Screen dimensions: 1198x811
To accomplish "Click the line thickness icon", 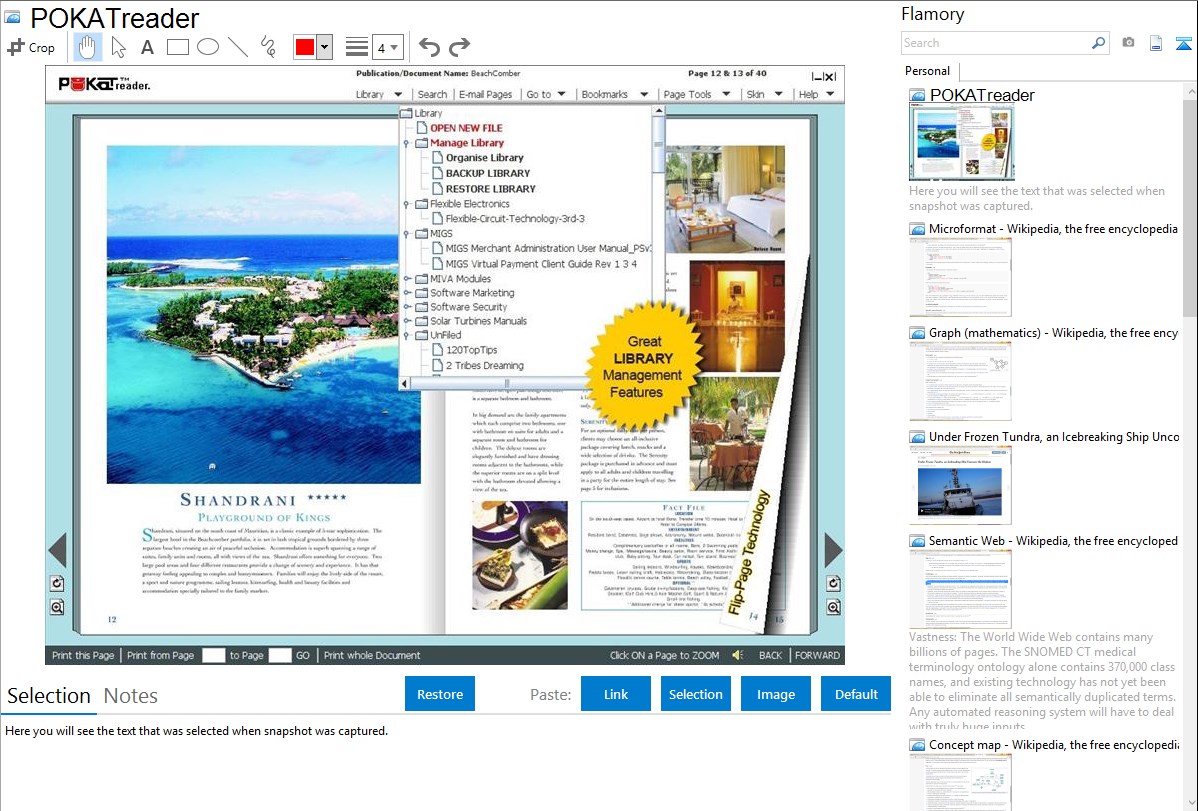I will tap(357, 47).
